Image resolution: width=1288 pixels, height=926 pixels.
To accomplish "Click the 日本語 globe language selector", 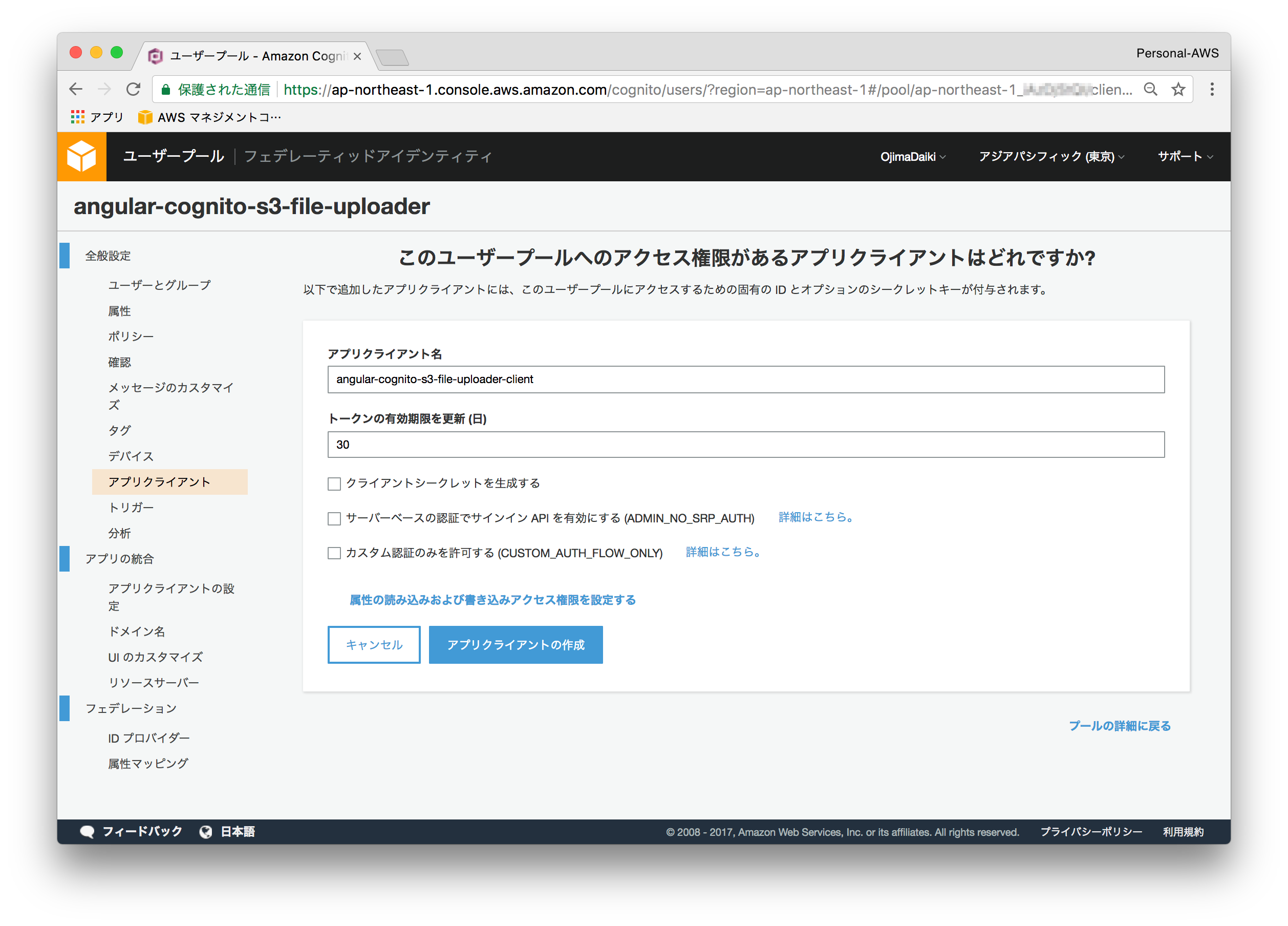I will pyautogui.click(x=227, y=831).
